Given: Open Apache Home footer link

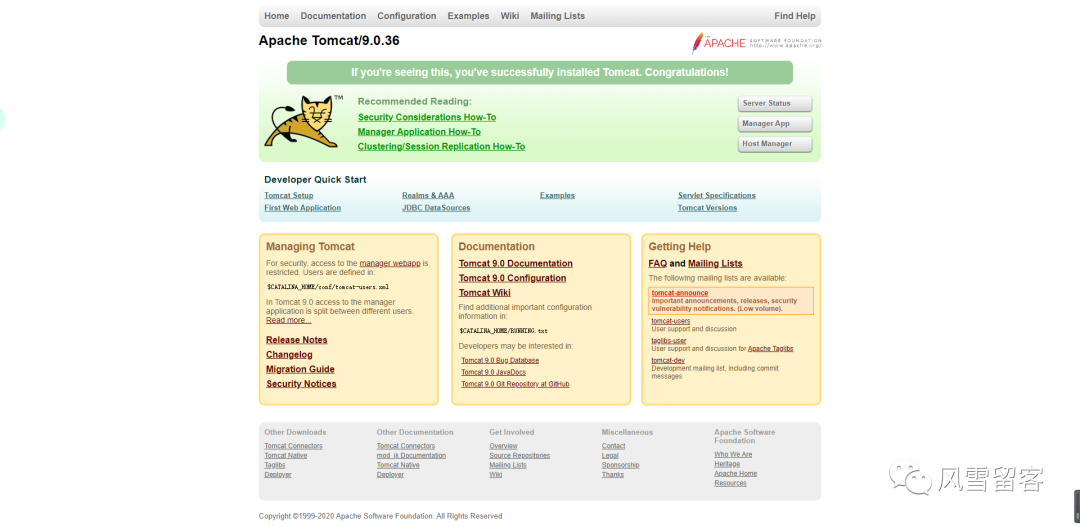Looking at the screenshot, I should 736,474.
